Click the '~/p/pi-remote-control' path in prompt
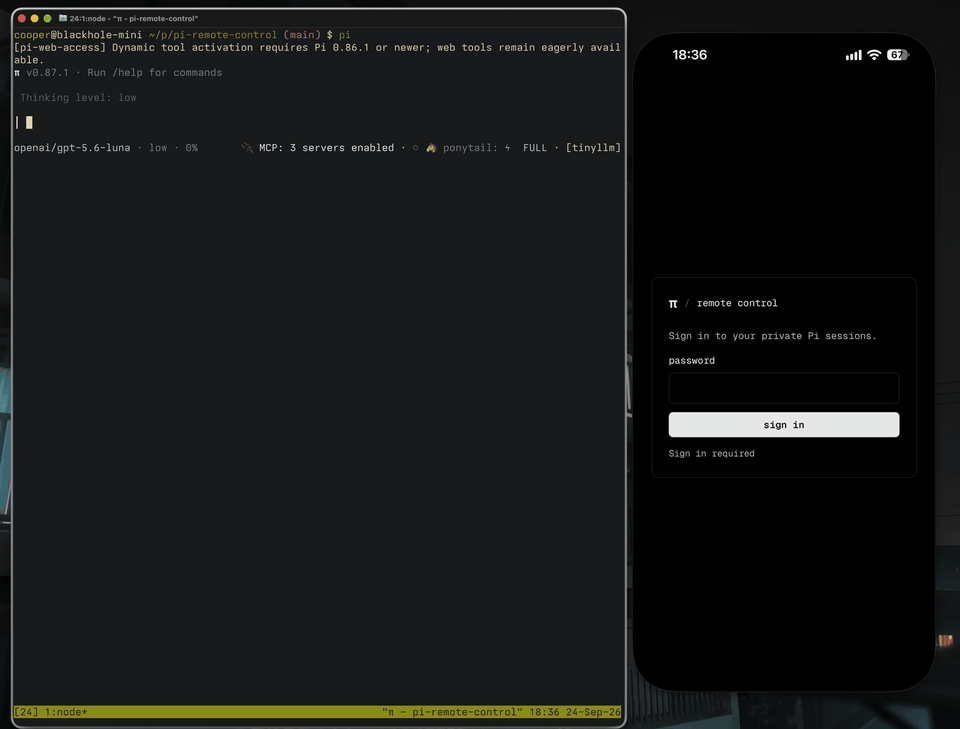The width and height of the screenshot is (960, 729). [x=212, y=35]
